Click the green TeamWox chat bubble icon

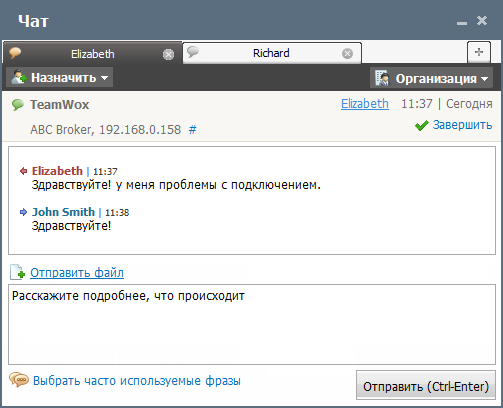tap(18, 105)
